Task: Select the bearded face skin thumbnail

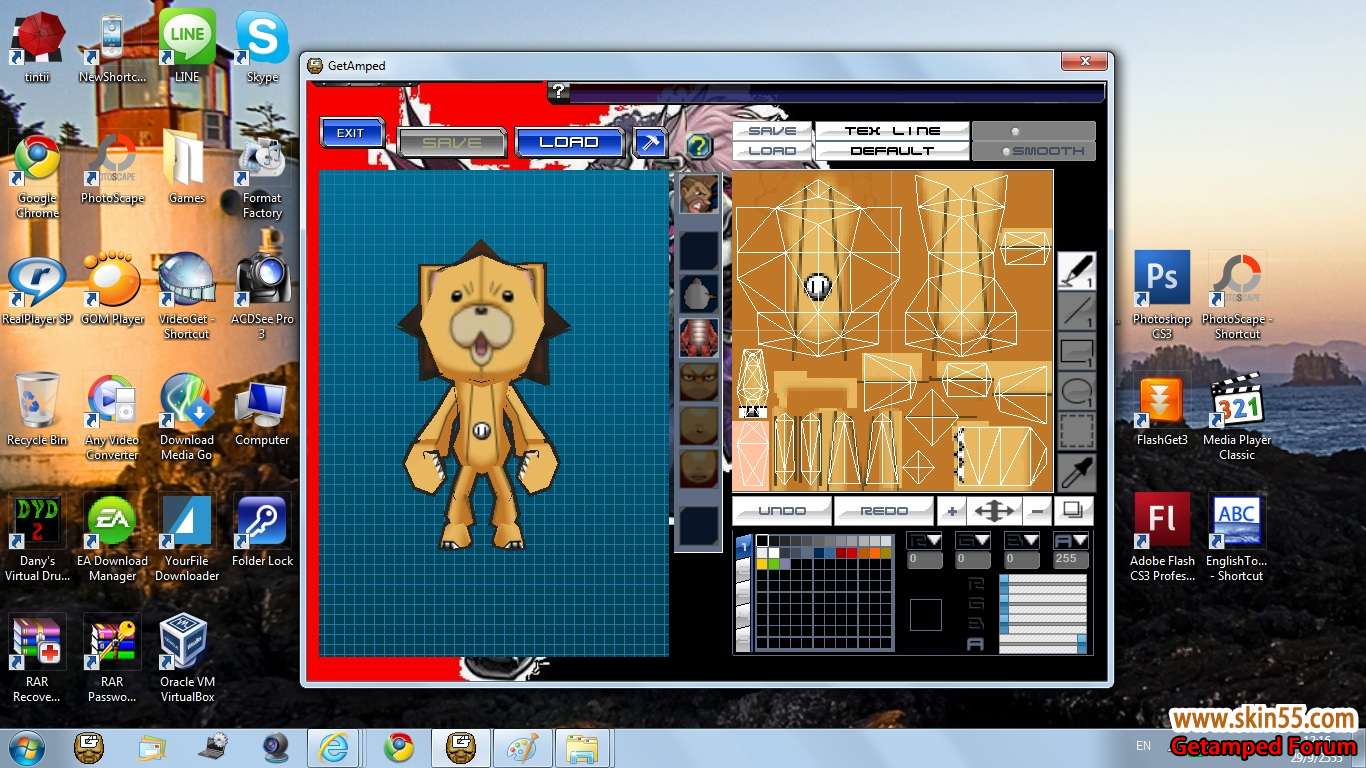Action: point(699,194)
